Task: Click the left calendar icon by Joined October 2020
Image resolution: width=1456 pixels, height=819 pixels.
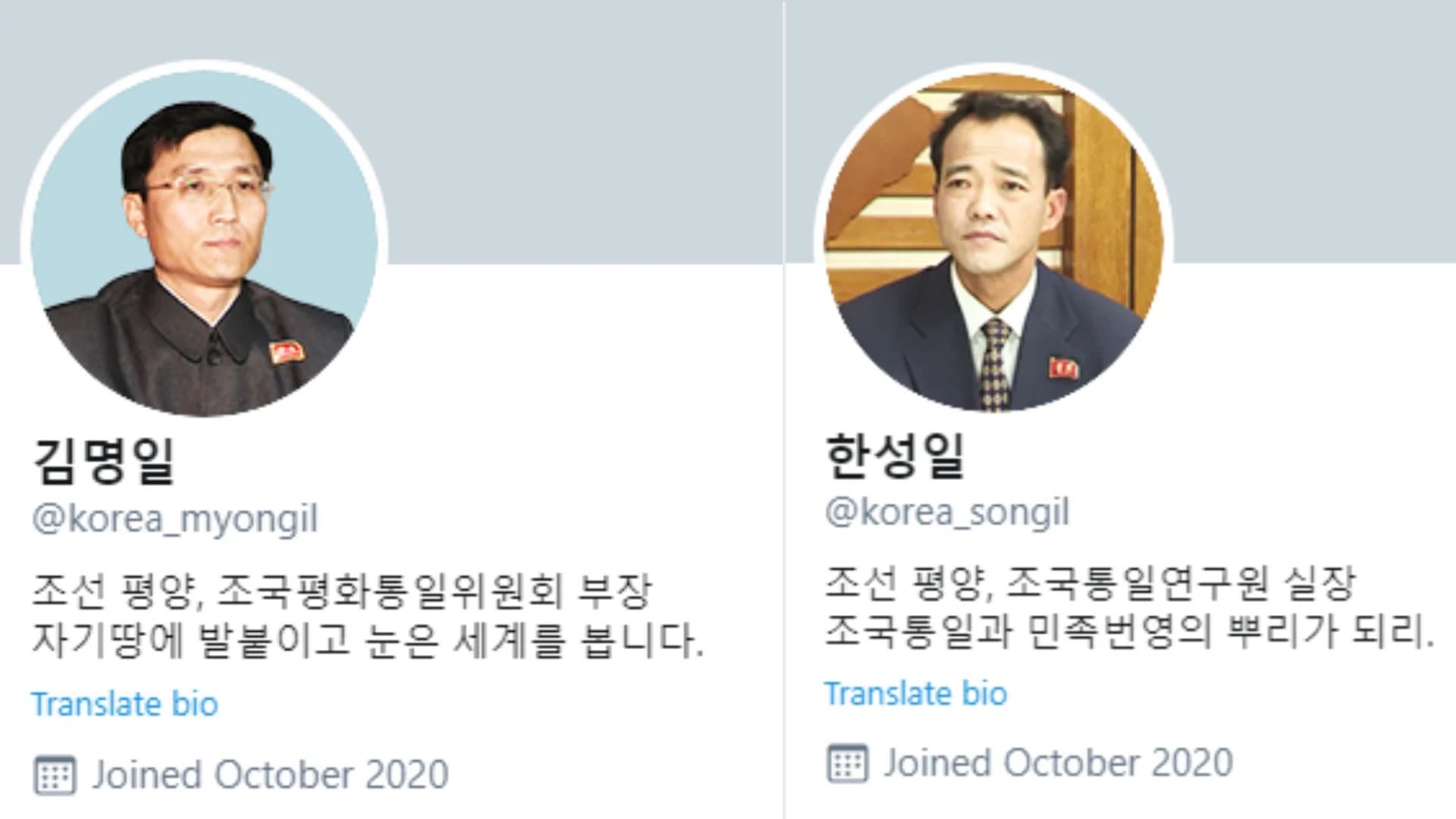Action: point(55,775)
